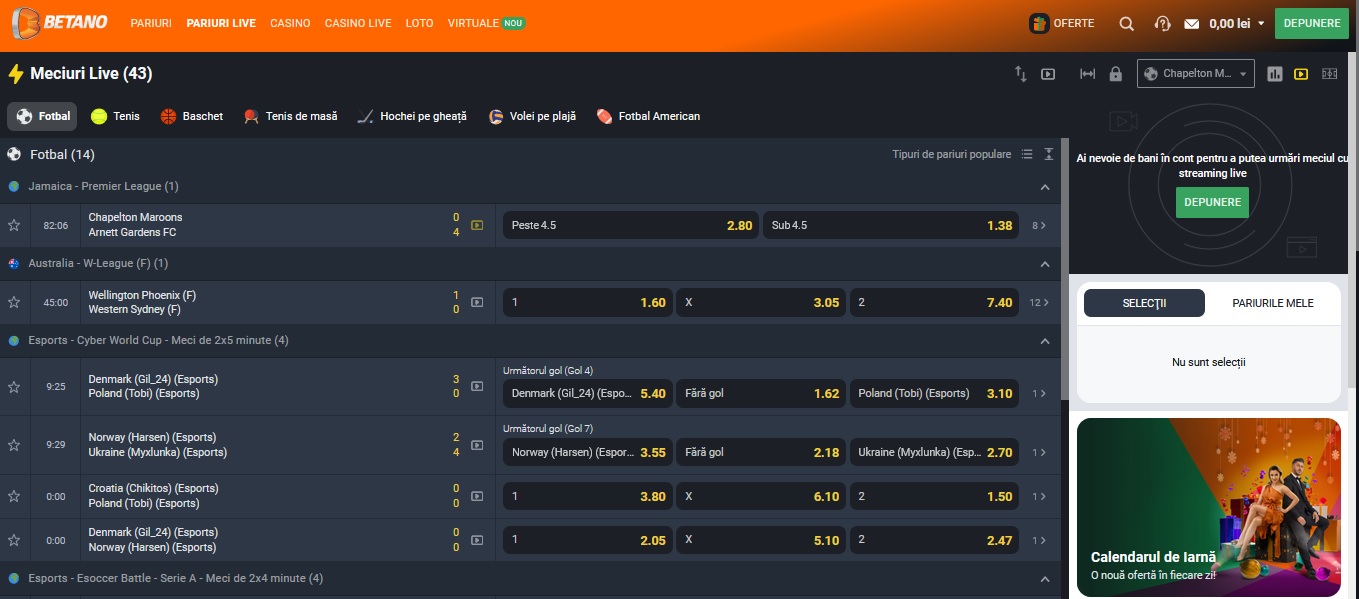
Task: Collapse the Australia - W-League section
Action: tap(1045, 264)
